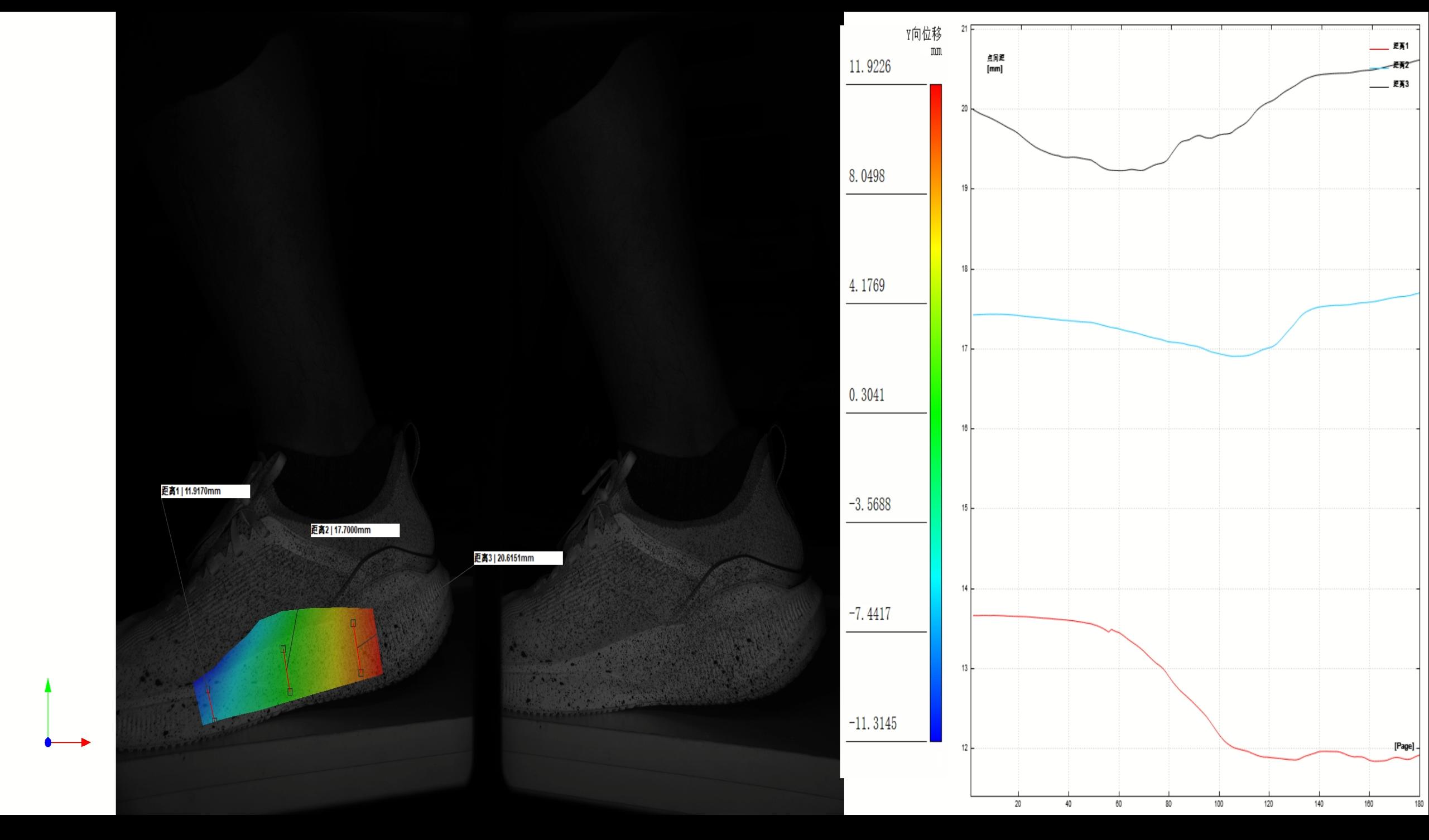Click upper square marker of distance 3 line
The width and height of the screenshot is (1429, 840).
(353, 623)
